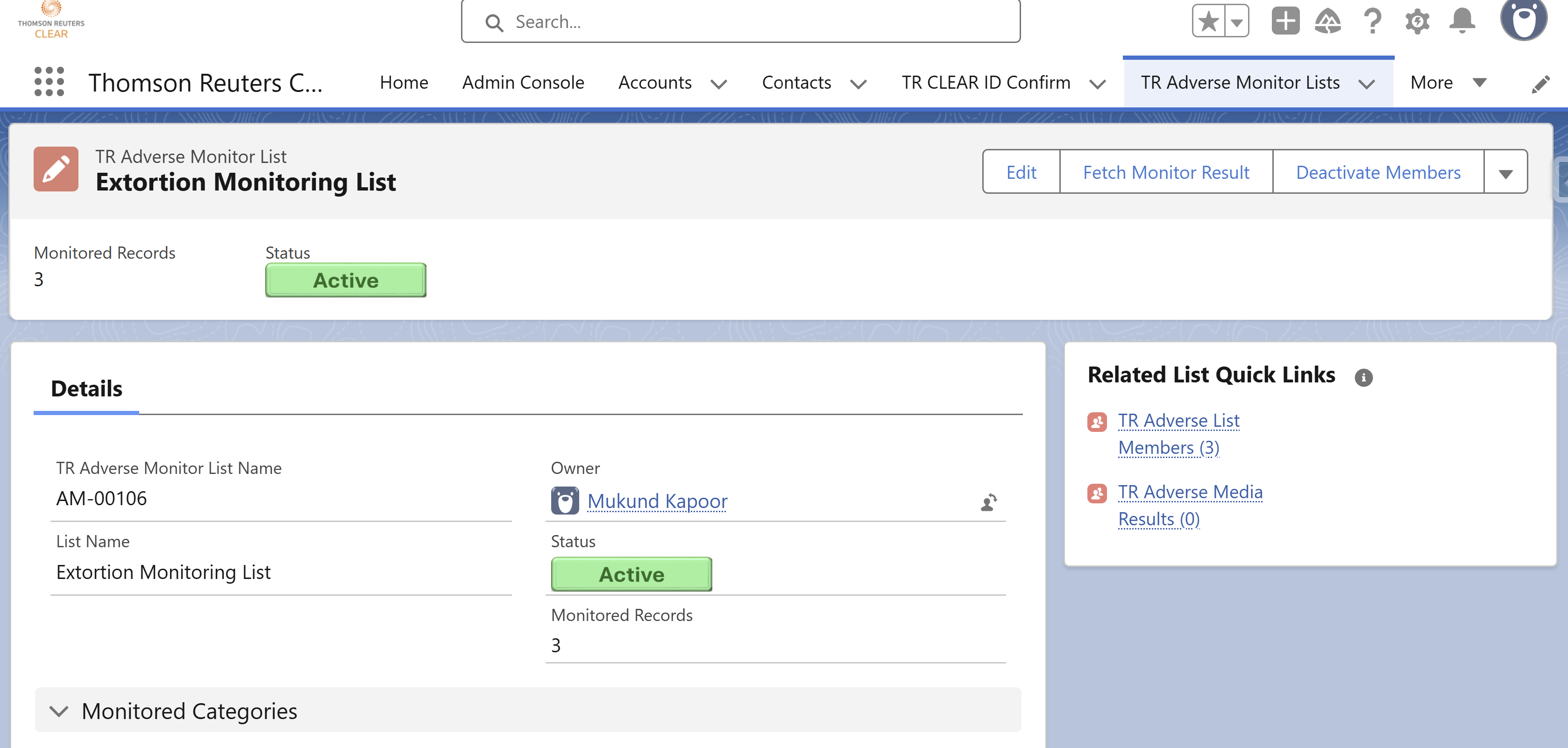Click the TR Adverse Media Results icon
1568x748 pixels.
pos(1097,493)
